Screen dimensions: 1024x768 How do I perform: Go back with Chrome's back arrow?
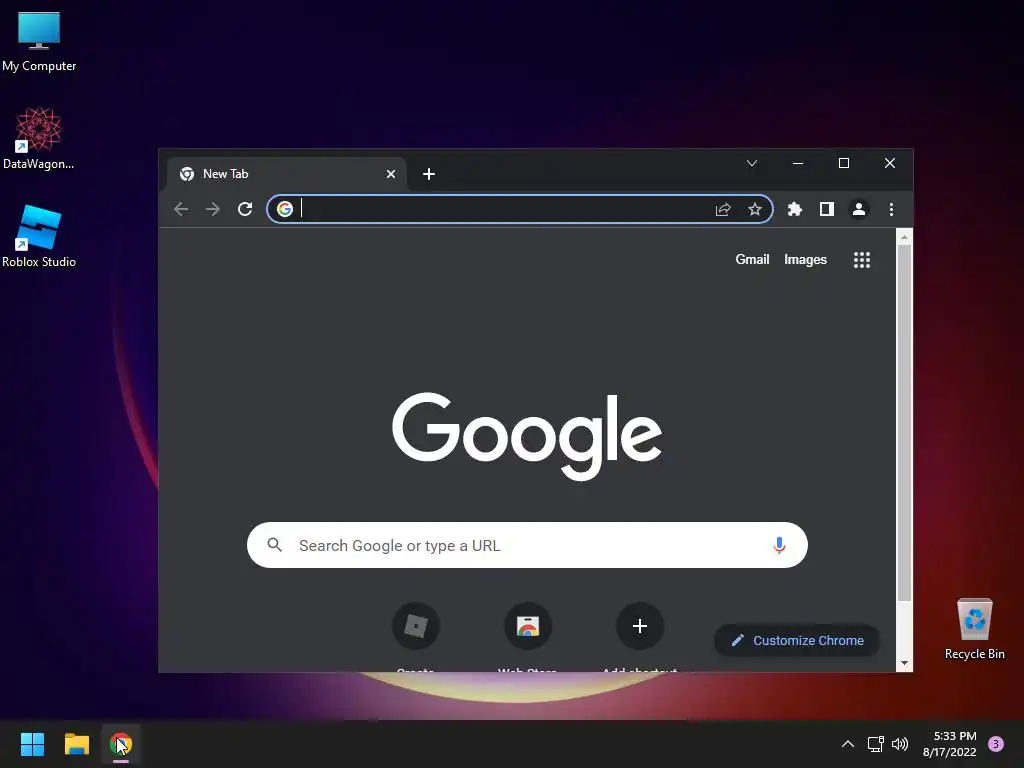pos(181,209)
